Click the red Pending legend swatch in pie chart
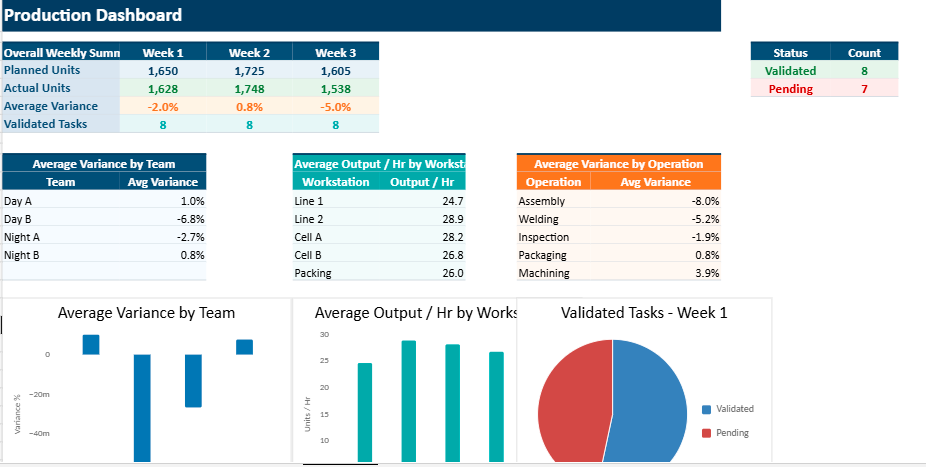 pyautogui.click(x=707, y=433)
